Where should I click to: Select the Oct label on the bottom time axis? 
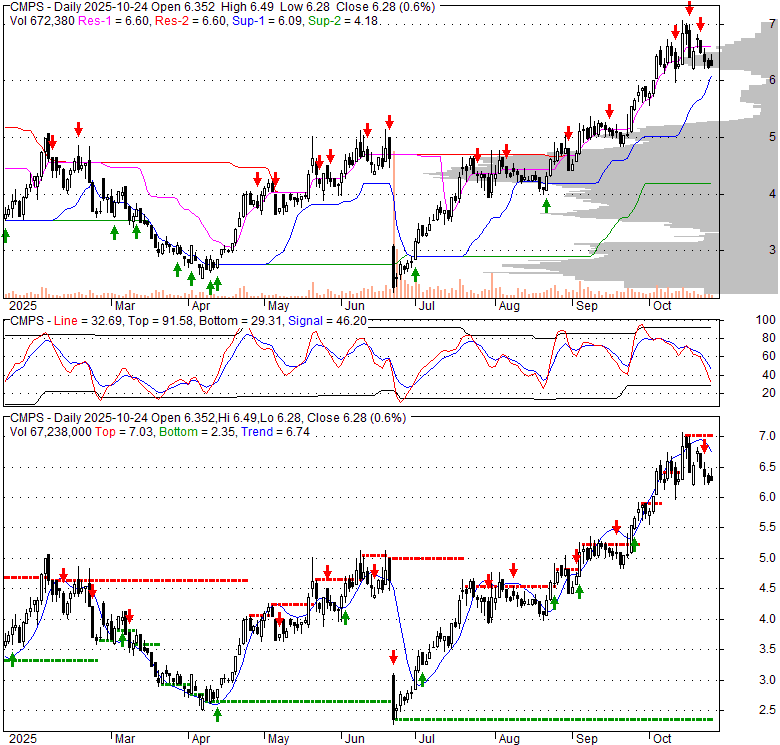coord(662,738)
